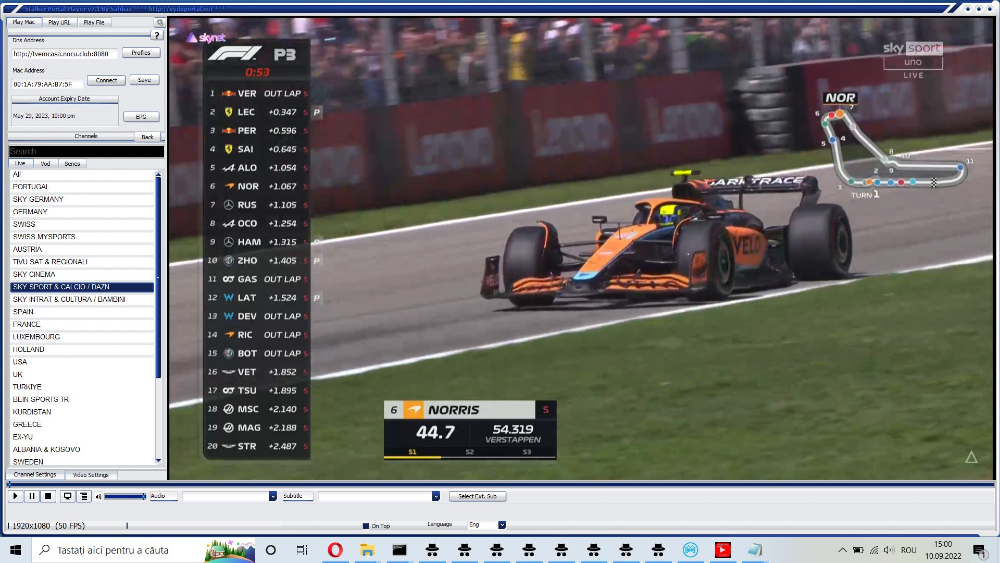The image size is (1000, 563).
Task: Click the Save button
Action: [x=144, y=80]
